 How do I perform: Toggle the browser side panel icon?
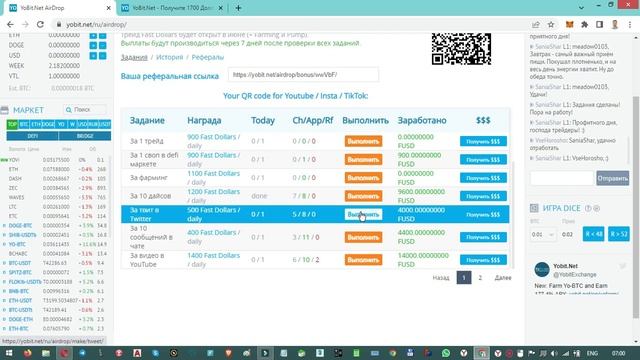[599, 24]
